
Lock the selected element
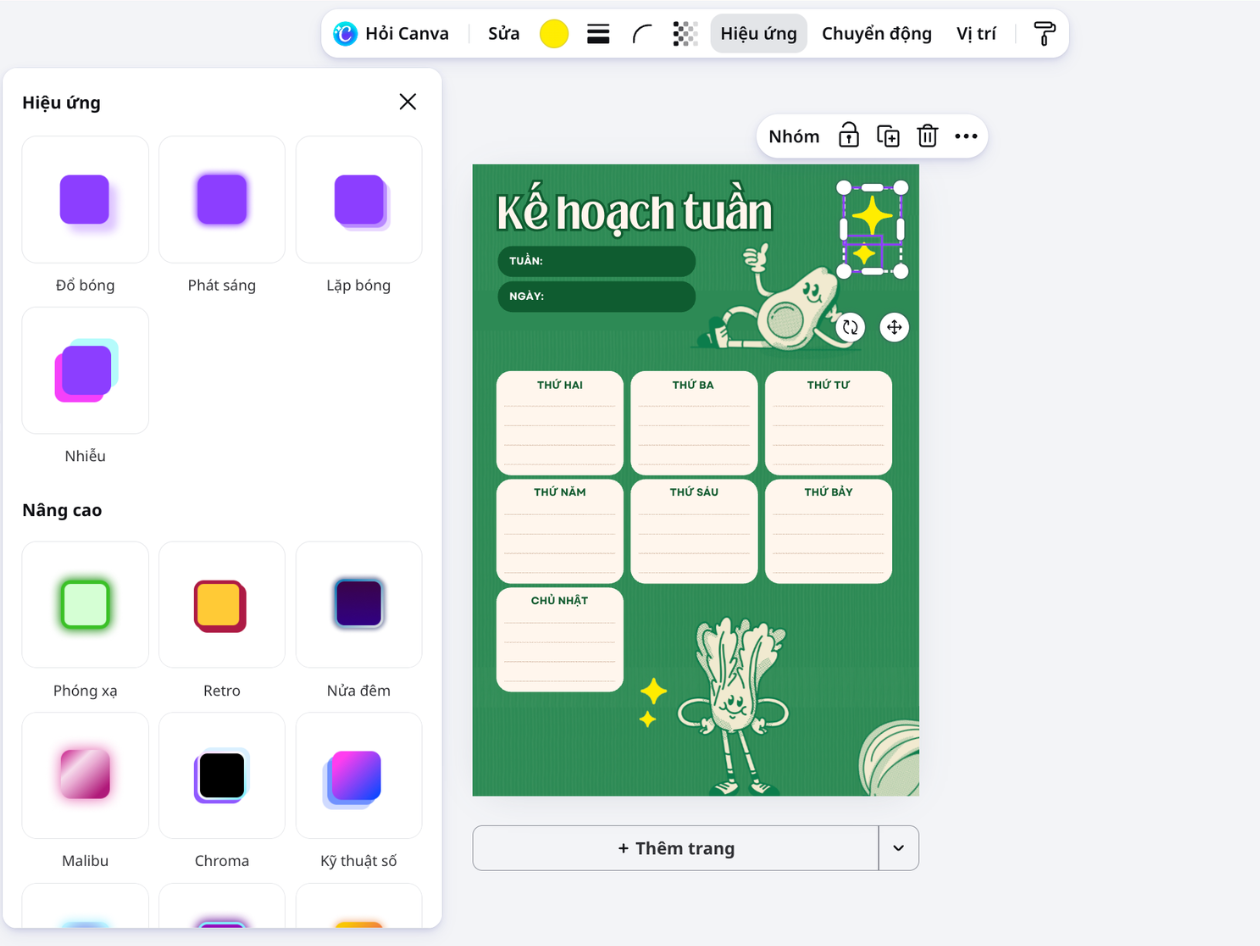pyautogui.click(x=849, y=136)
